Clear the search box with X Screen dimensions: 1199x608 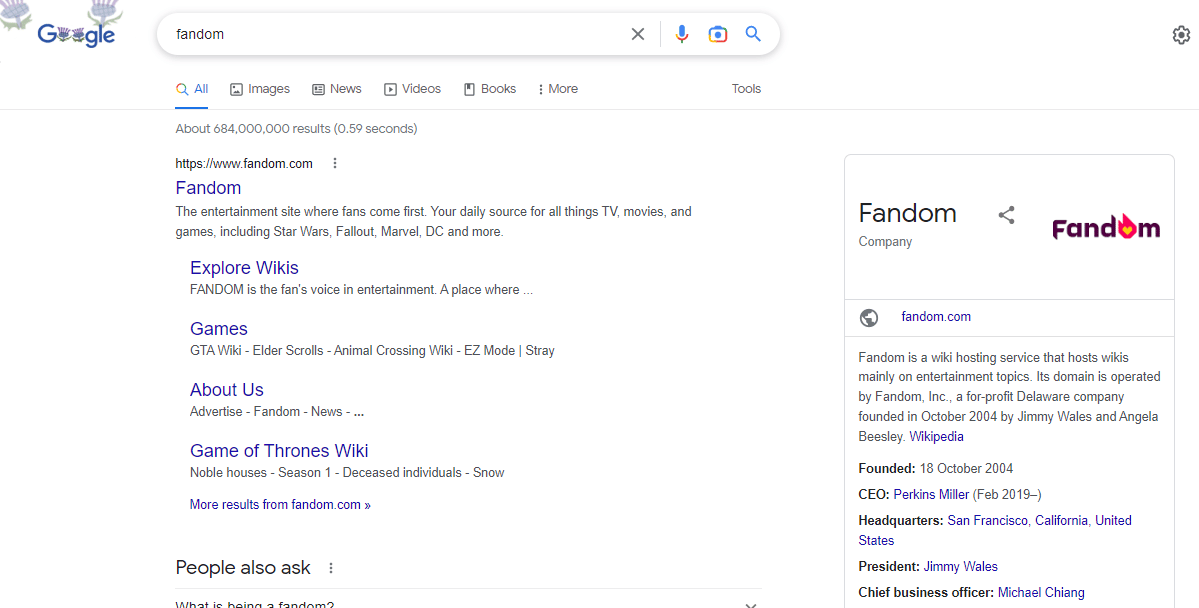638,34
